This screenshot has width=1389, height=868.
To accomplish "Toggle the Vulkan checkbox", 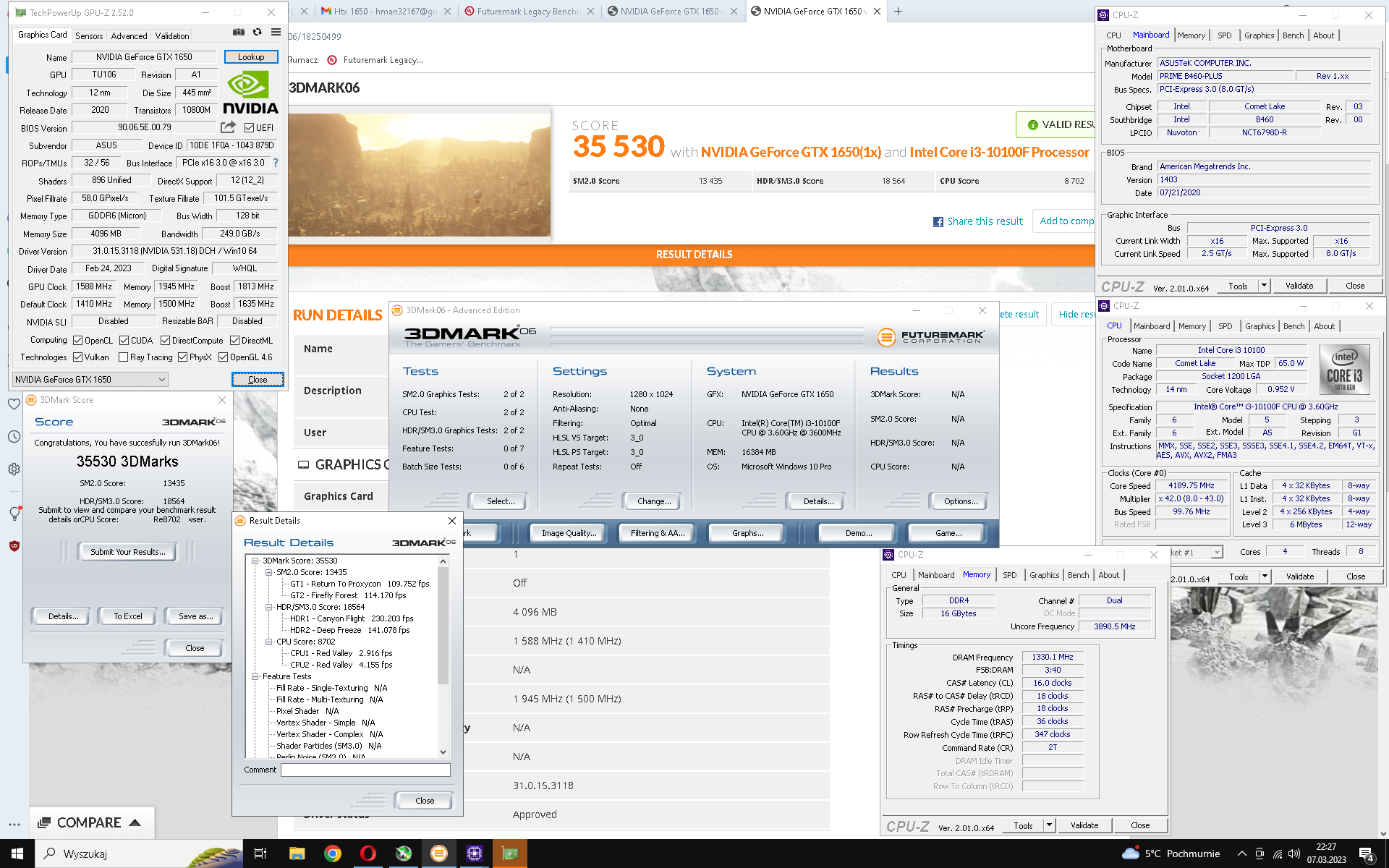I will pos(77,357).
